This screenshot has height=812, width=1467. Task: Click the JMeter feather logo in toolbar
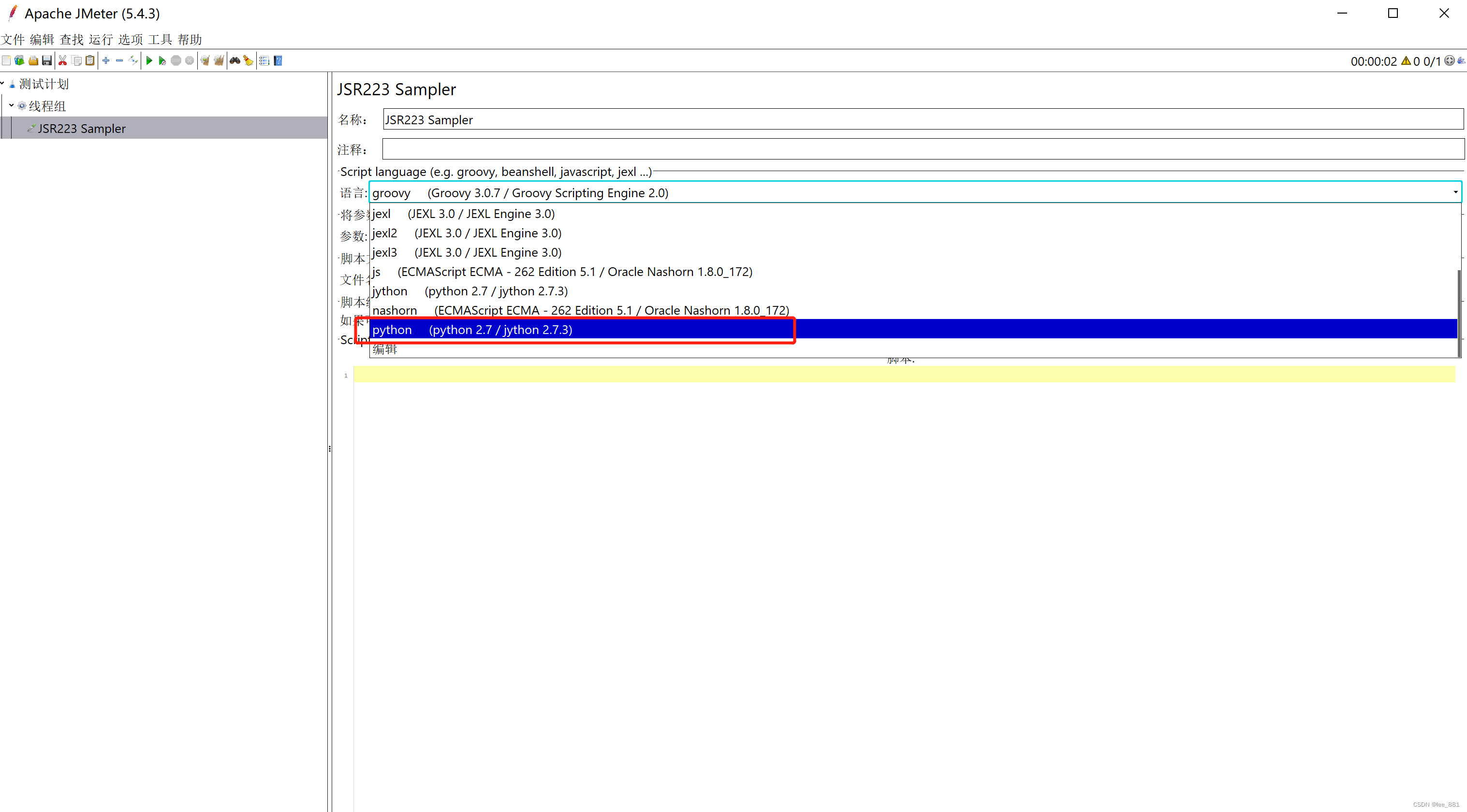(1462, 61)
